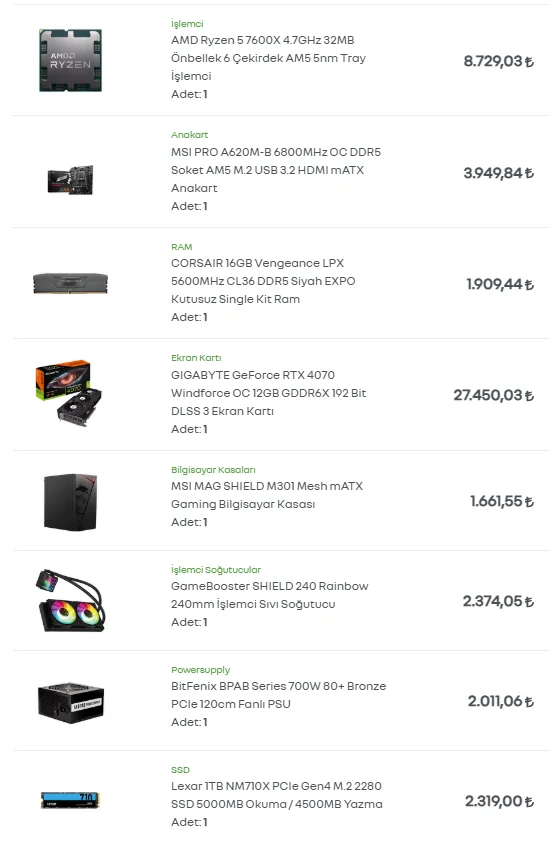Open the AMD Ryzen 5 7600X product title

268,58
